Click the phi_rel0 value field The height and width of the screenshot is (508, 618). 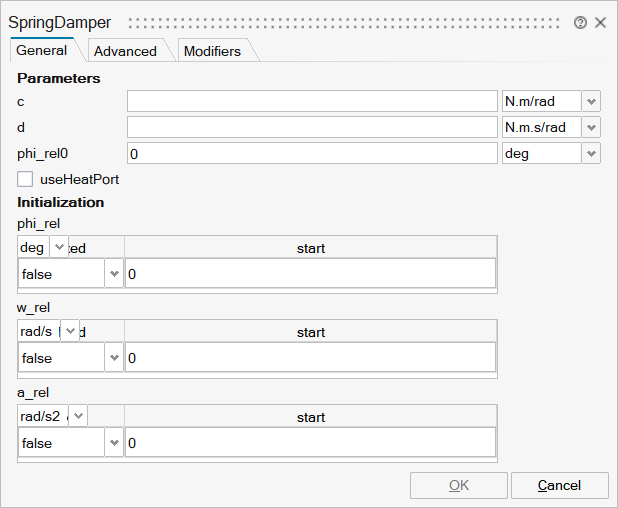click(312, 153)
